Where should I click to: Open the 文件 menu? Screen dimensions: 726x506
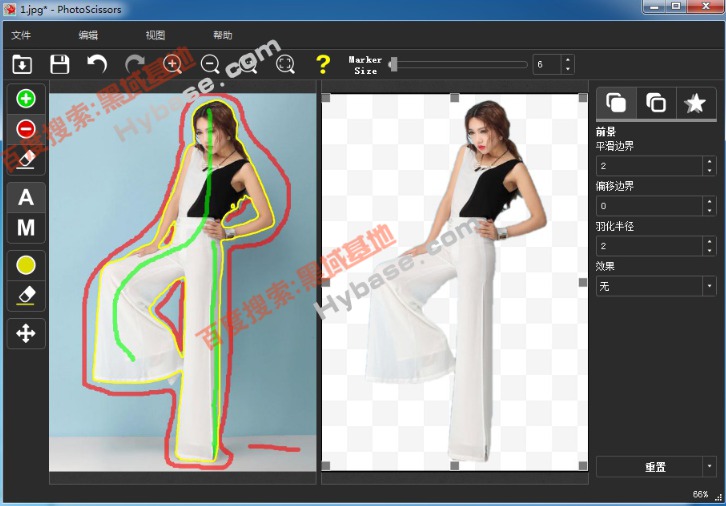coord(21,35)
